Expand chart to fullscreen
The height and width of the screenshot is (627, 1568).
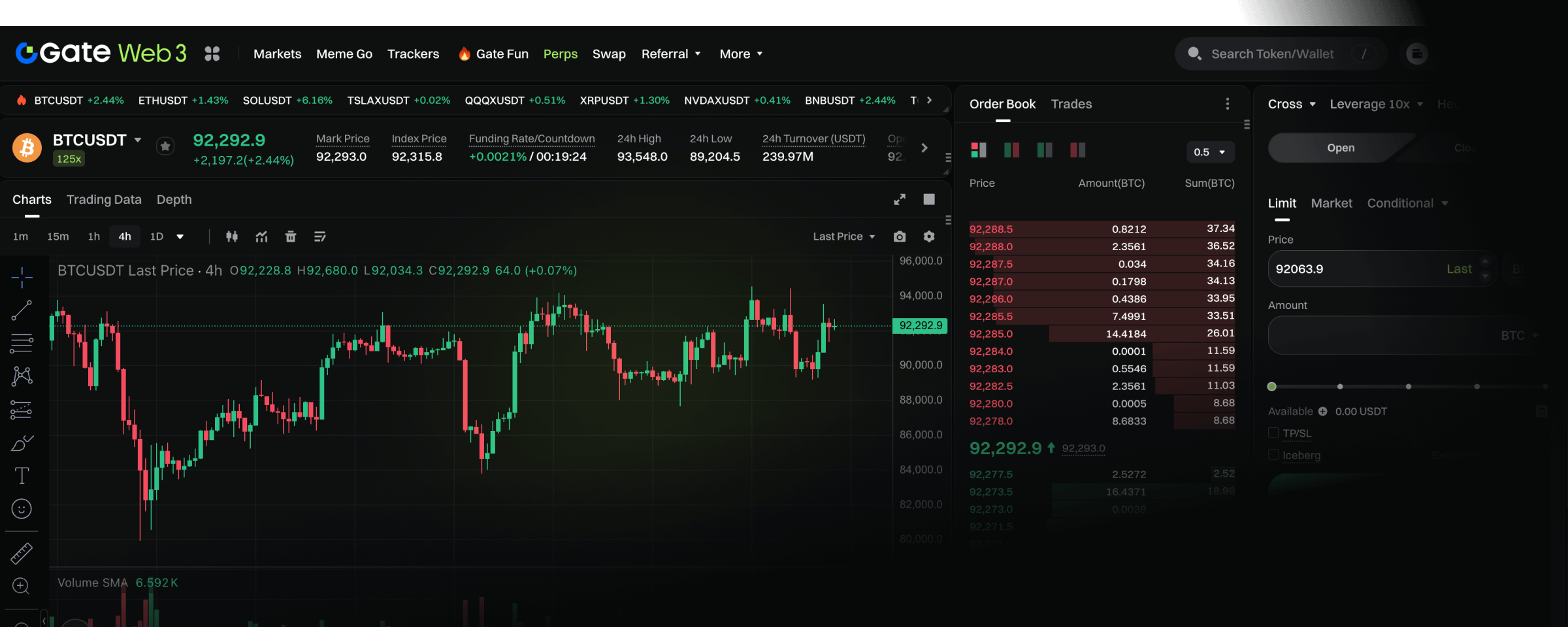point(900,199)
